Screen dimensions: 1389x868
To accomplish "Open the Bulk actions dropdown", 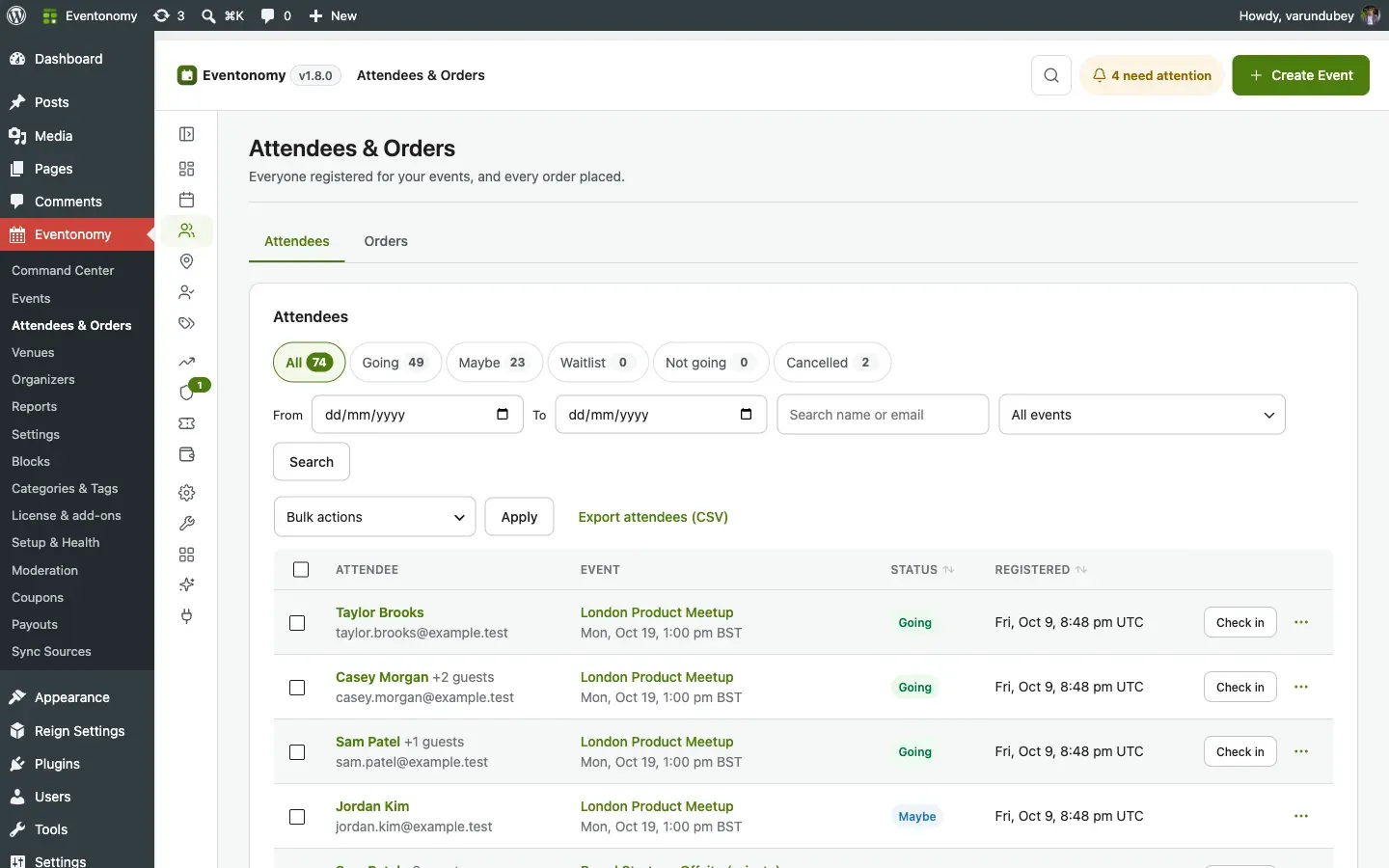I will (375, 517).
